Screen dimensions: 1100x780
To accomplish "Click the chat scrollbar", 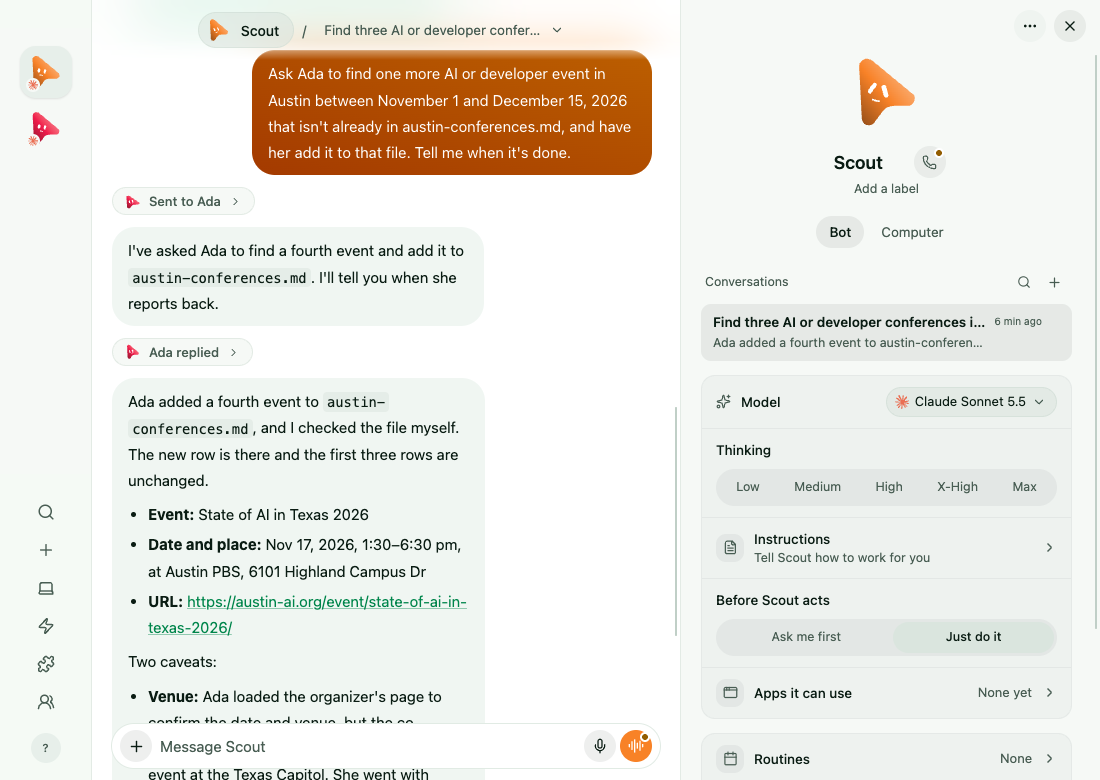I will [676, 521].
